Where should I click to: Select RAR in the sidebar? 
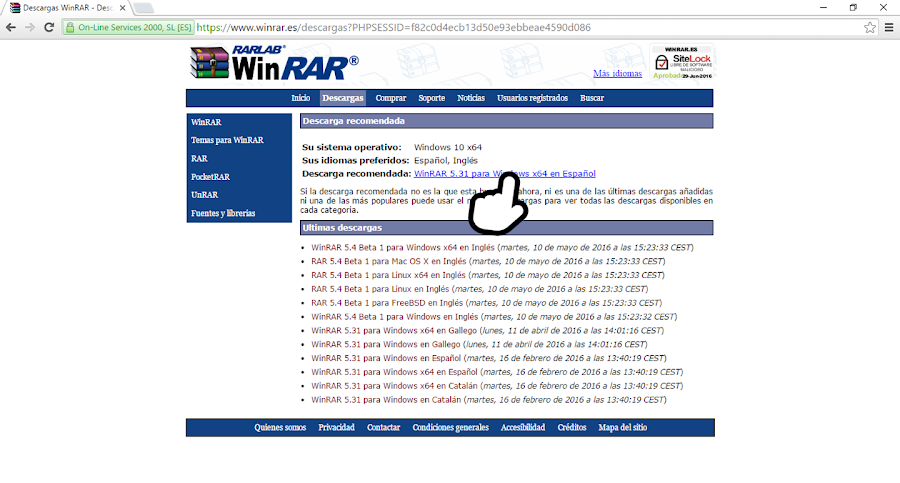199,159
